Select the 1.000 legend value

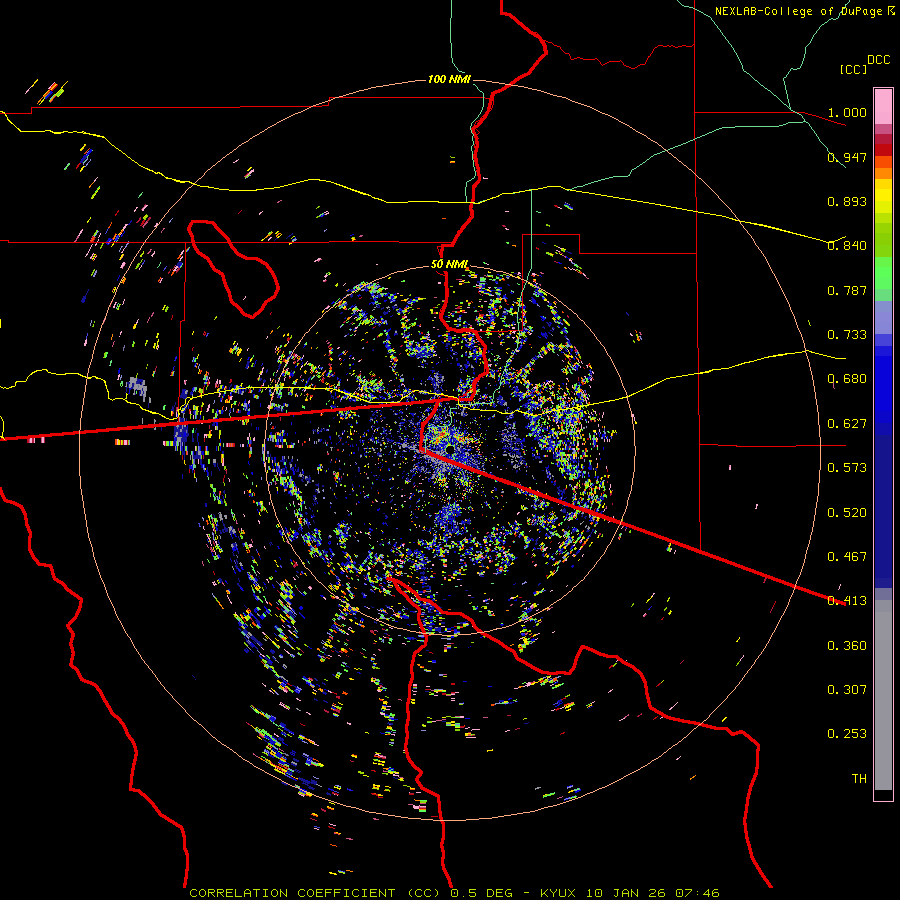pyautogui.click(x=847, y=112)
